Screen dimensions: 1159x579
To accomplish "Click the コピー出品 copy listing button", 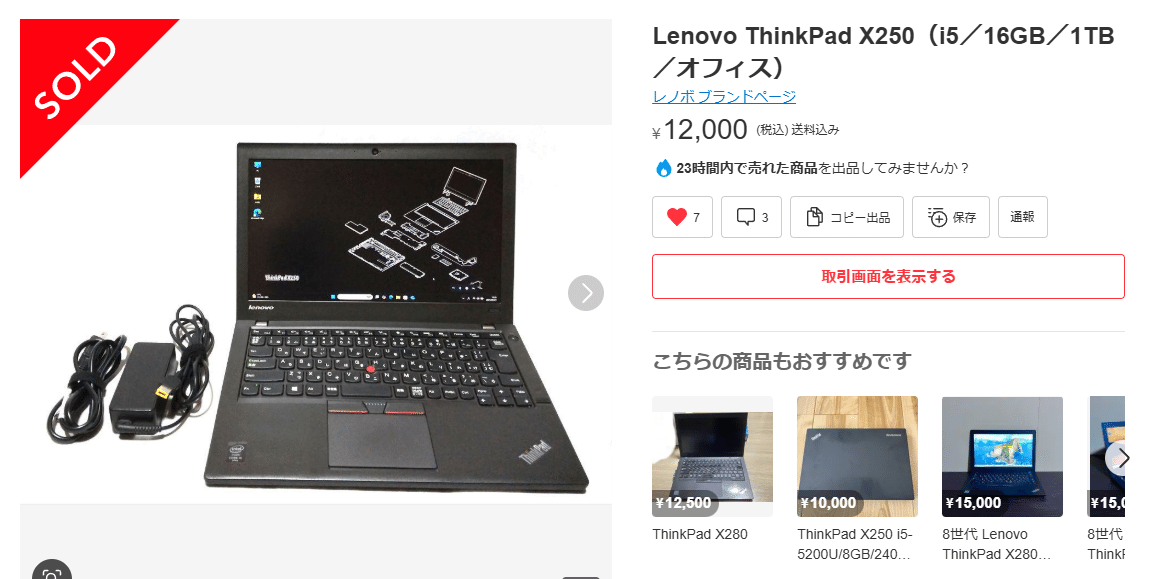I will [846, 217].
